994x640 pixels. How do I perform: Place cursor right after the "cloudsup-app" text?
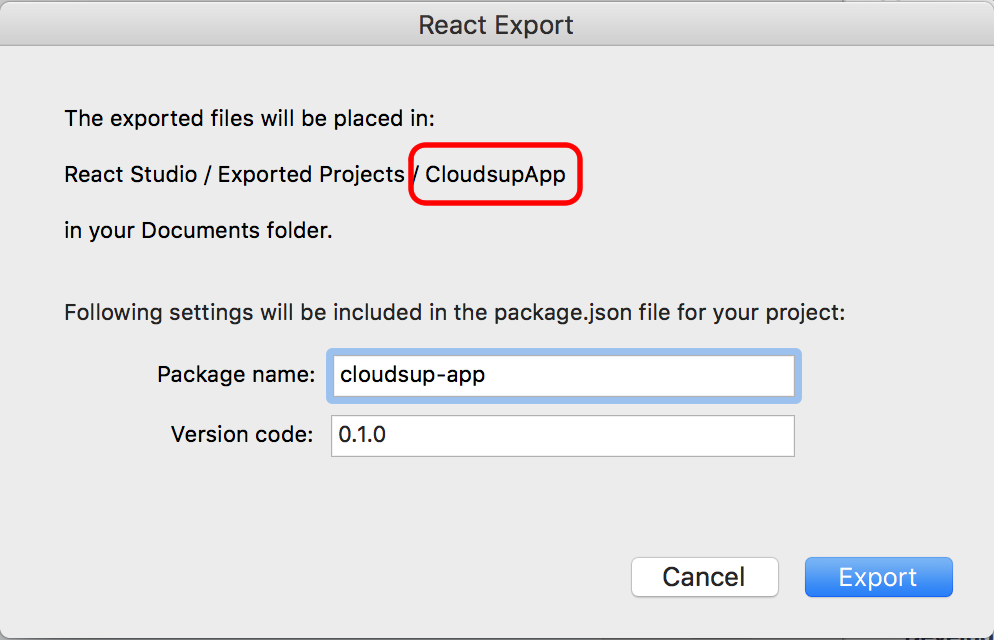(488, 375)
